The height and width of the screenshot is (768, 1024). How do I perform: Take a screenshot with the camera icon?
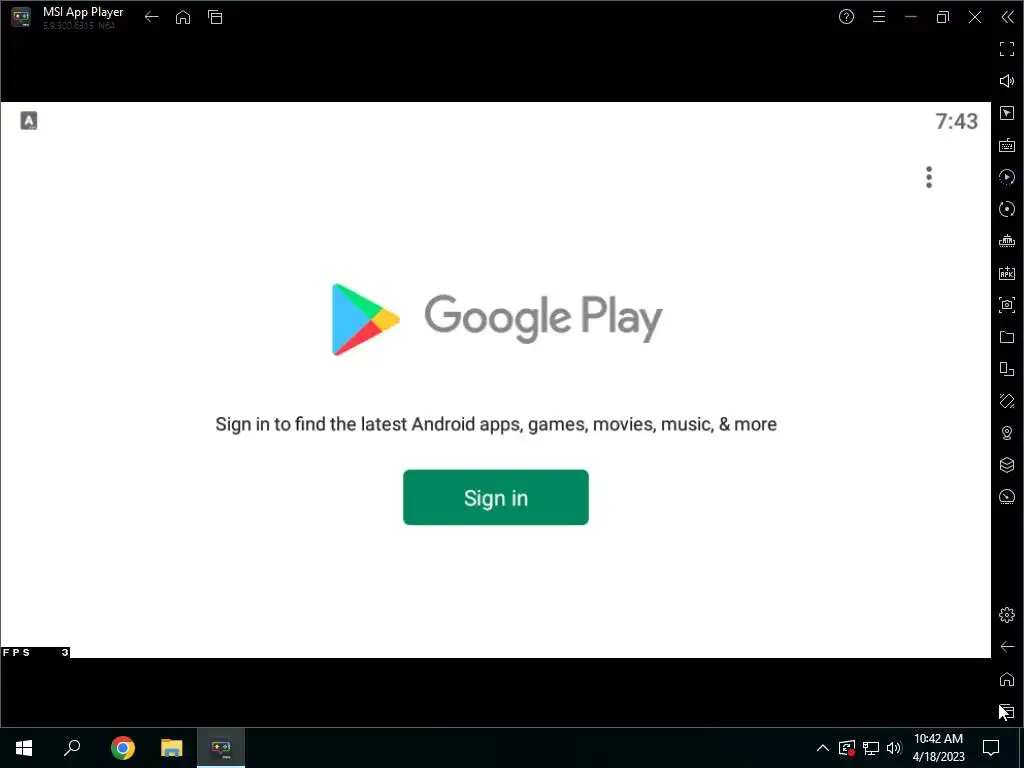click(1006, 305)
